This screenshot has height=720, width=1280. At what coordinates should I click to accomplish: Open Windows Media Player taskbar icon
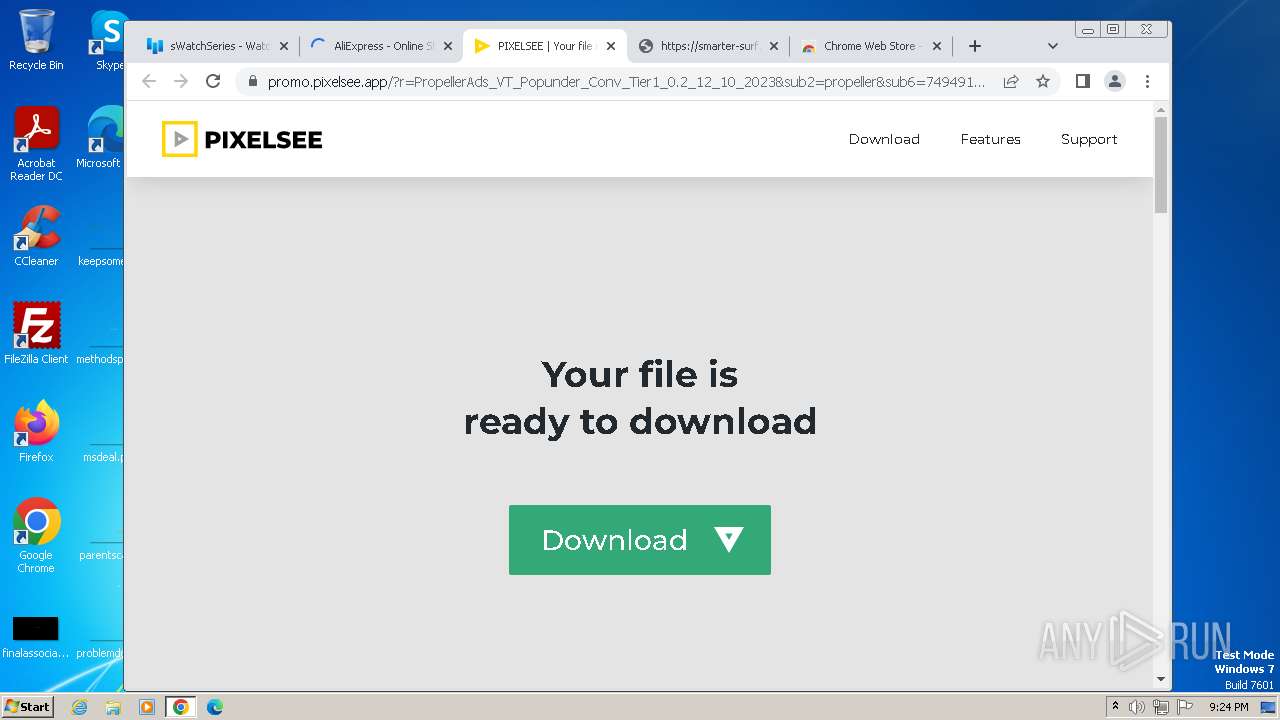(x=147, y=707)
